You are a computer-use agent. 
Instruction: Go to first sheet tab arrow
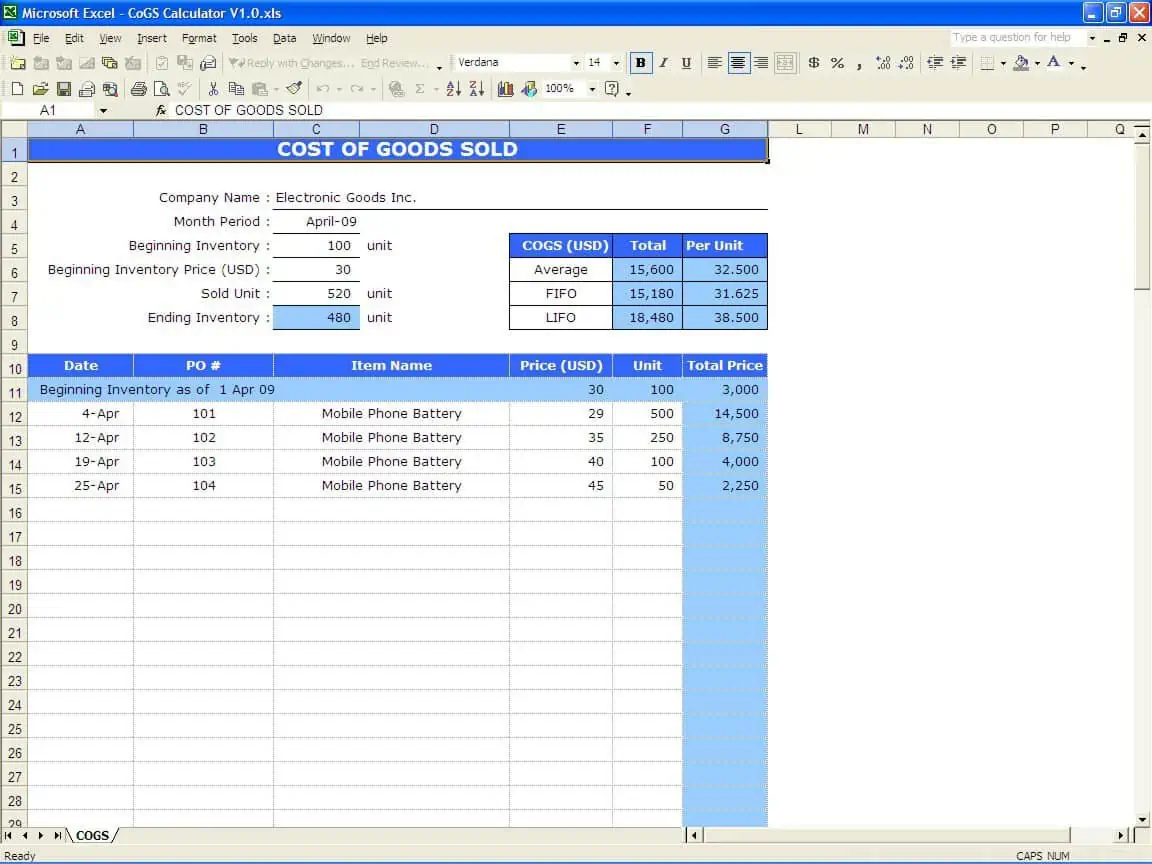coord(9,835)
